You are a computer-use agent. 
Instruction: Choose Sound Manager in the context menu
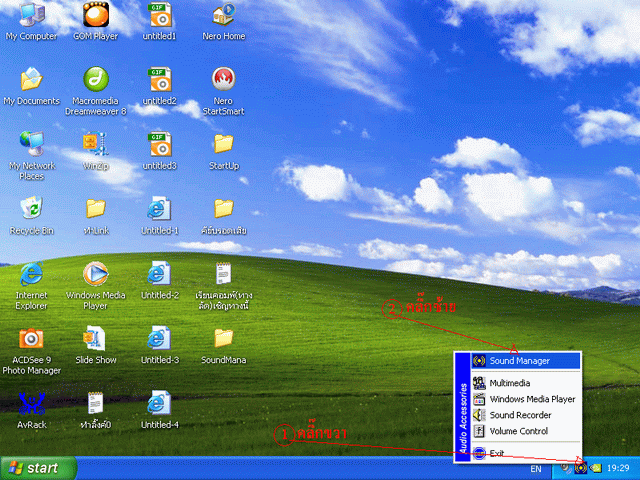(x=526, y=361)
